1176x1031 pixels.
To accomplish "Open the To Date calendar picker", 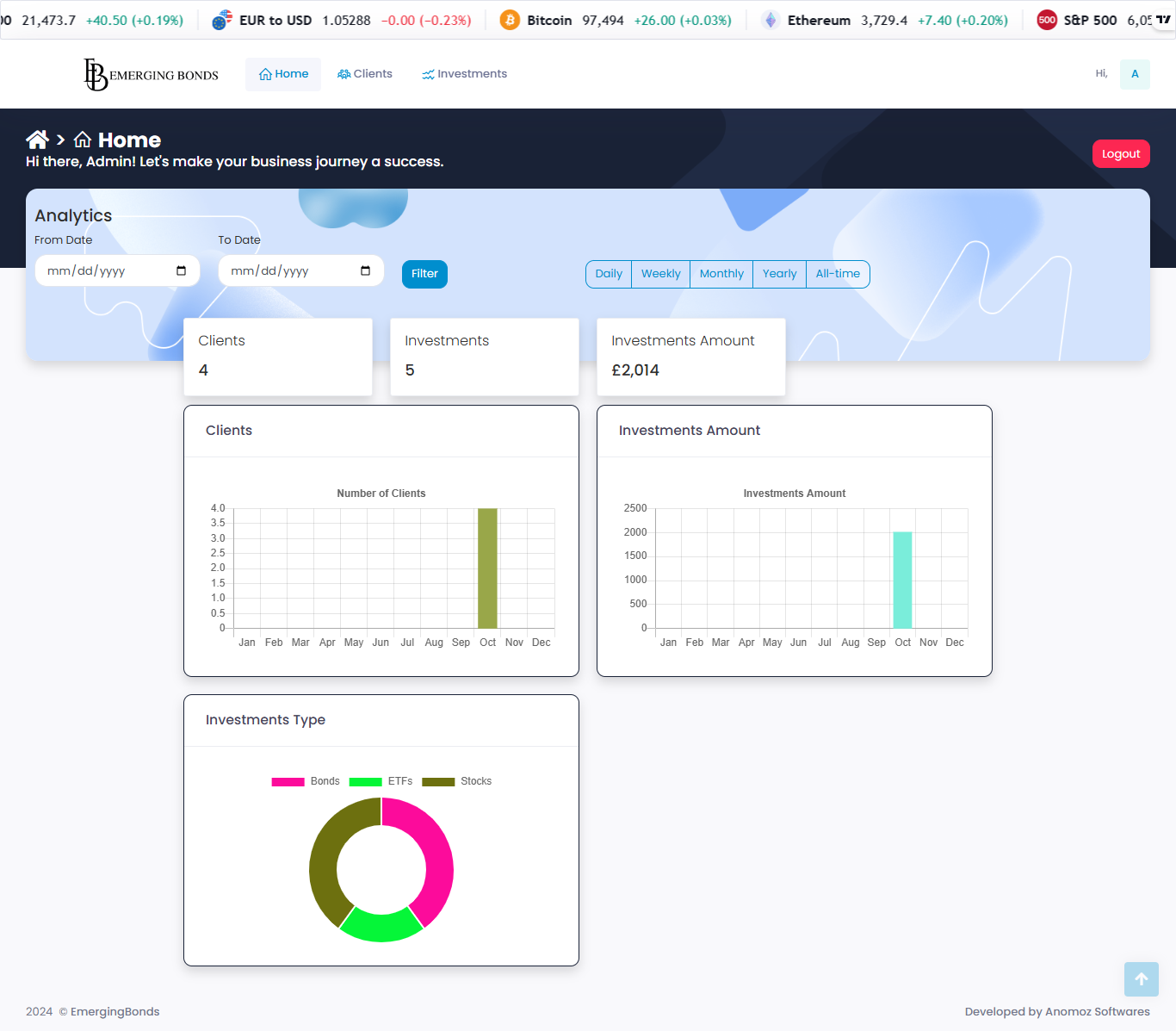I will (x=365, y=271).
